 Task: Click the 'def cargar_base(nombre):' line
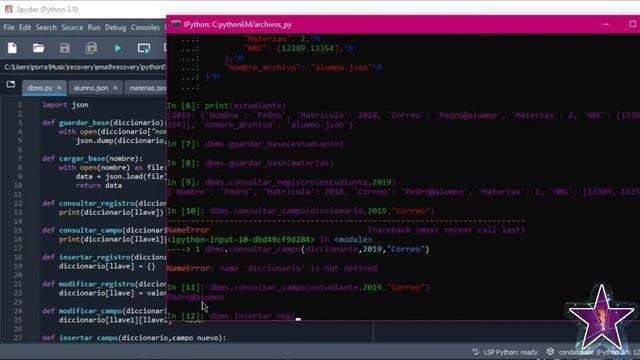[x=93, y=158]
